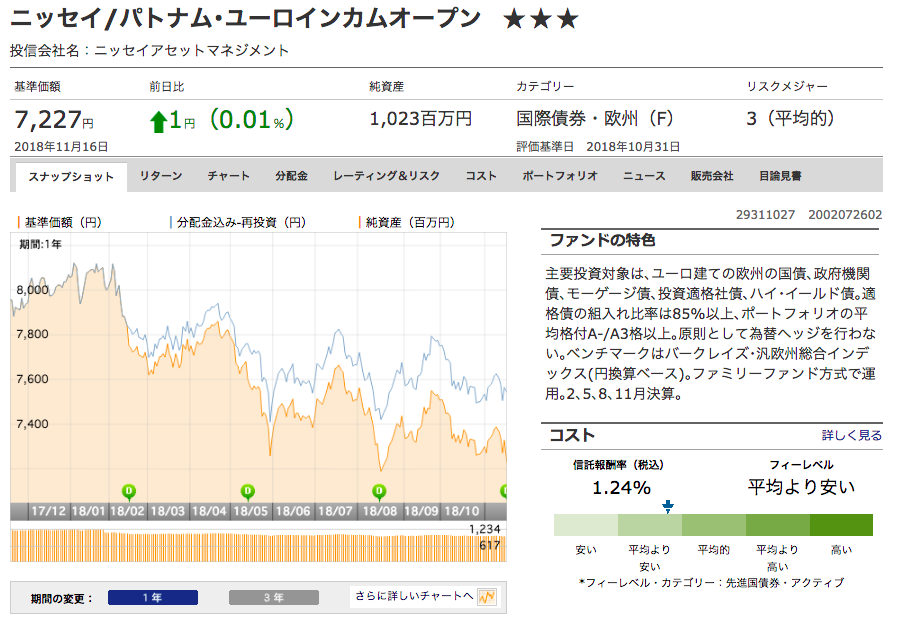Viewport: 902px width, 626px height.
Task: Click the 期間:1年 chart label
Action: pyautogui.click(x=40, y=245)
